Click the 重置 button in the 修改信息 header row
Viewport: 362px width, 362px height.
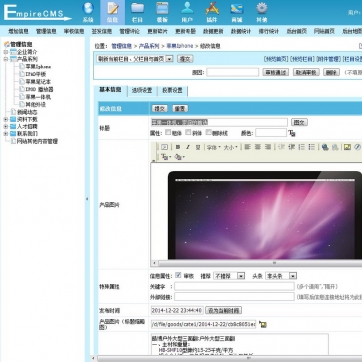(x=180, y=108)
